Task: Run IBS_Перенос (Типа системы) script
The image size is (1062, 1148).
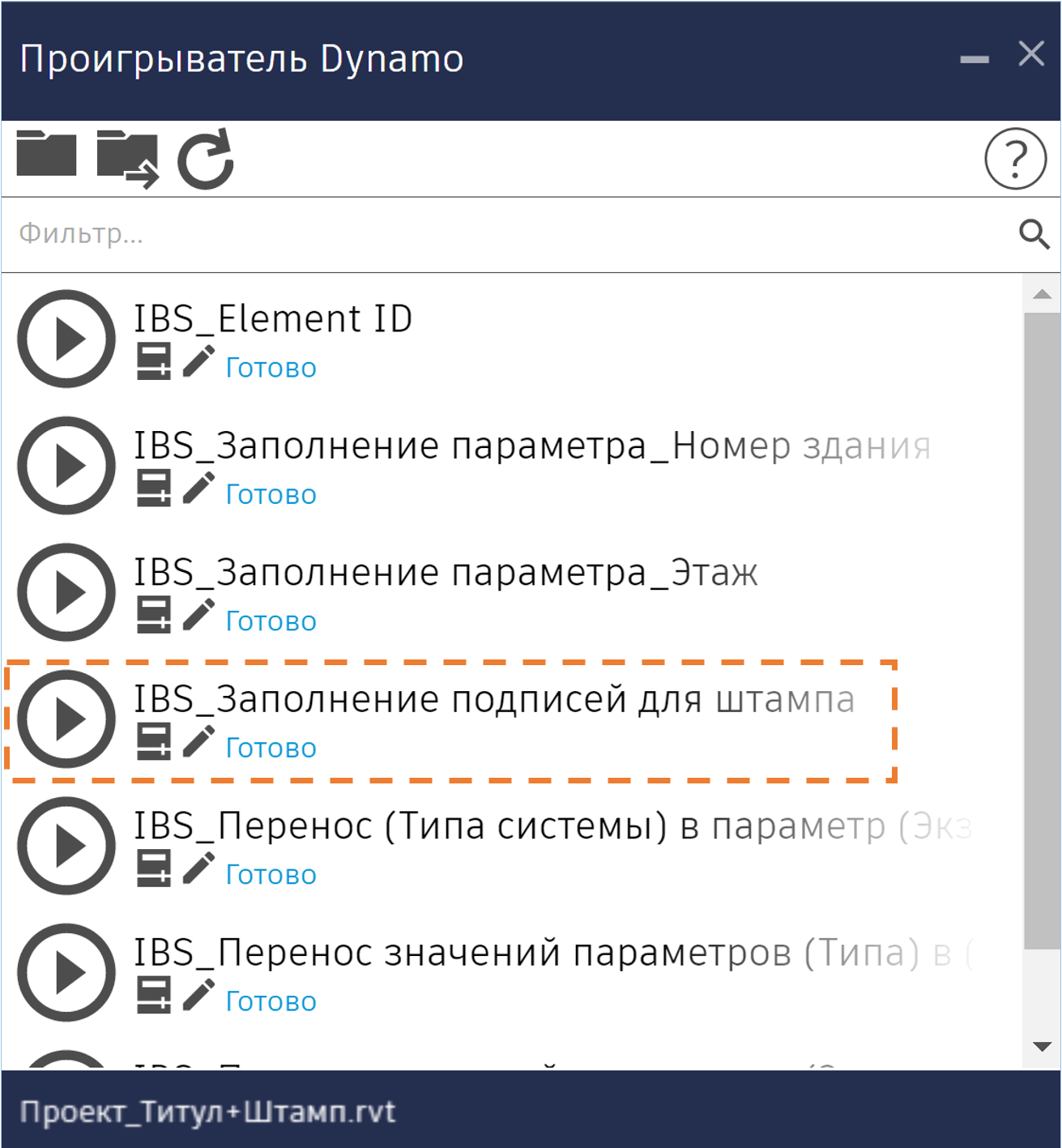Action: [67, 846]
